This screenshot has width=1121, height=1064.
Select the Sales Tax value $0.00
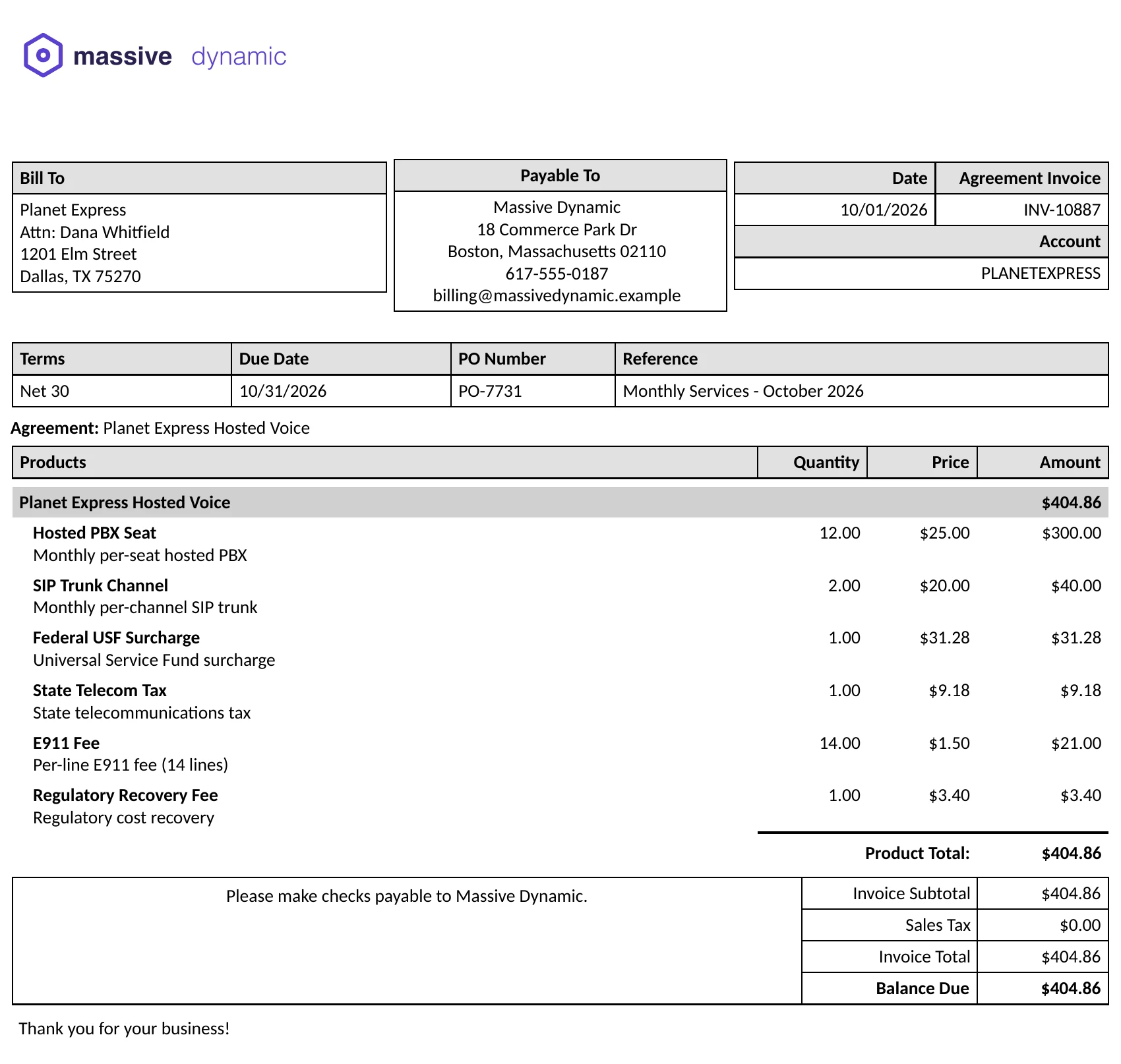[1080, 925]
